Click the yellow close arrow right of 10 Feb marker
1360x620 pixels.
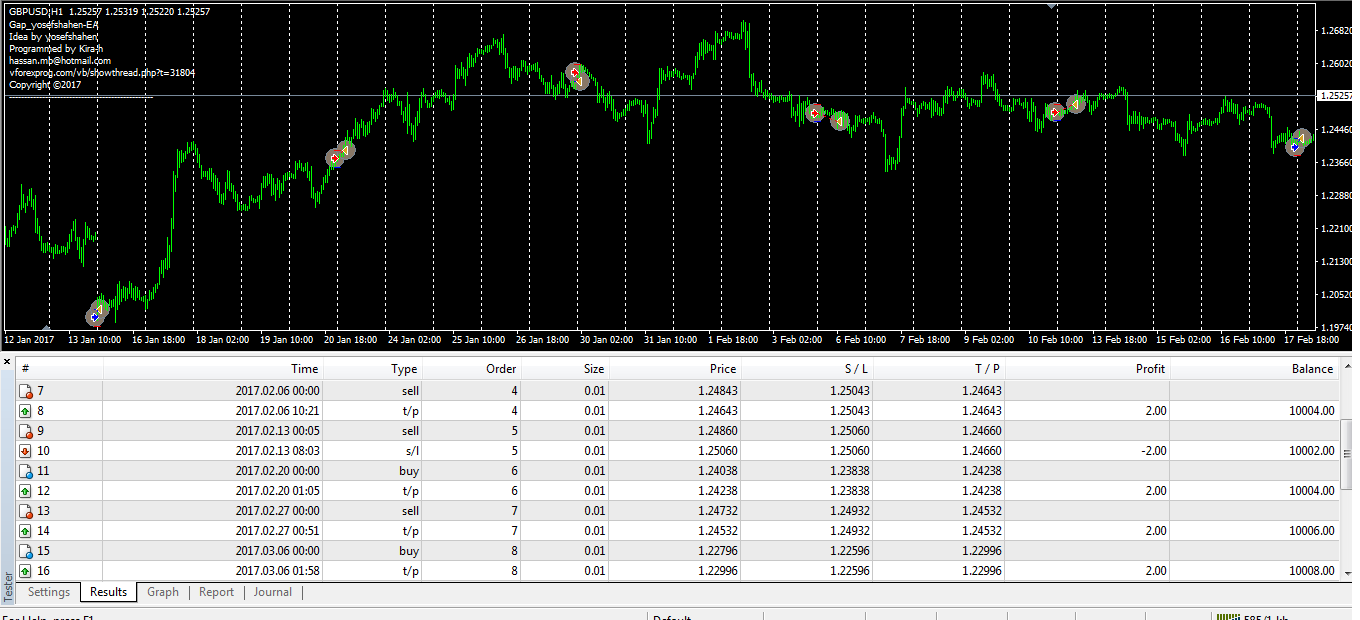1075,103
